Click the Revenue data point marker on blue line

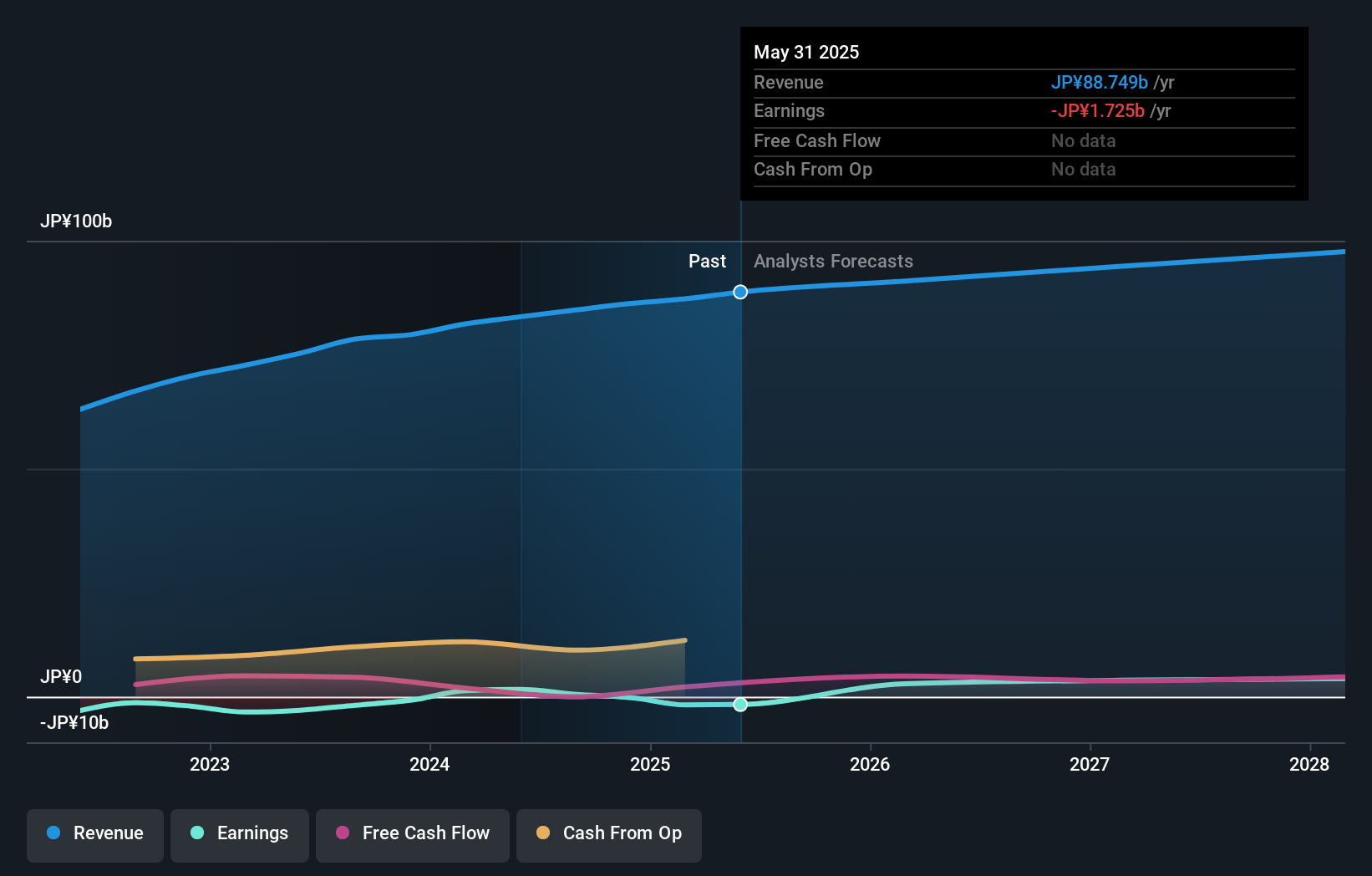(x=740, y=292)
